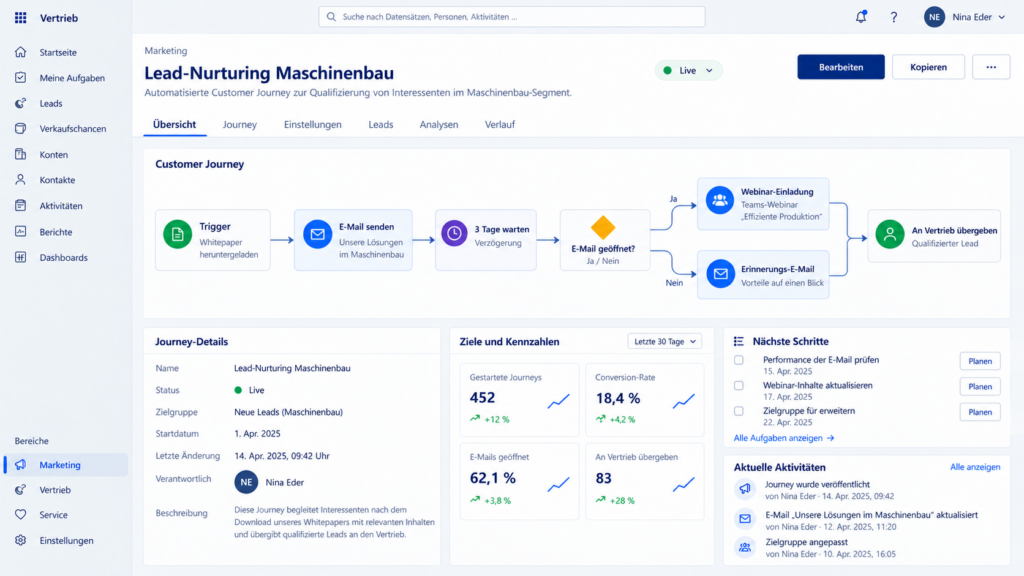This screenshot has width=1024, height=576.
Task: Click the Service heart icon
Action: [x=20, y=515]
